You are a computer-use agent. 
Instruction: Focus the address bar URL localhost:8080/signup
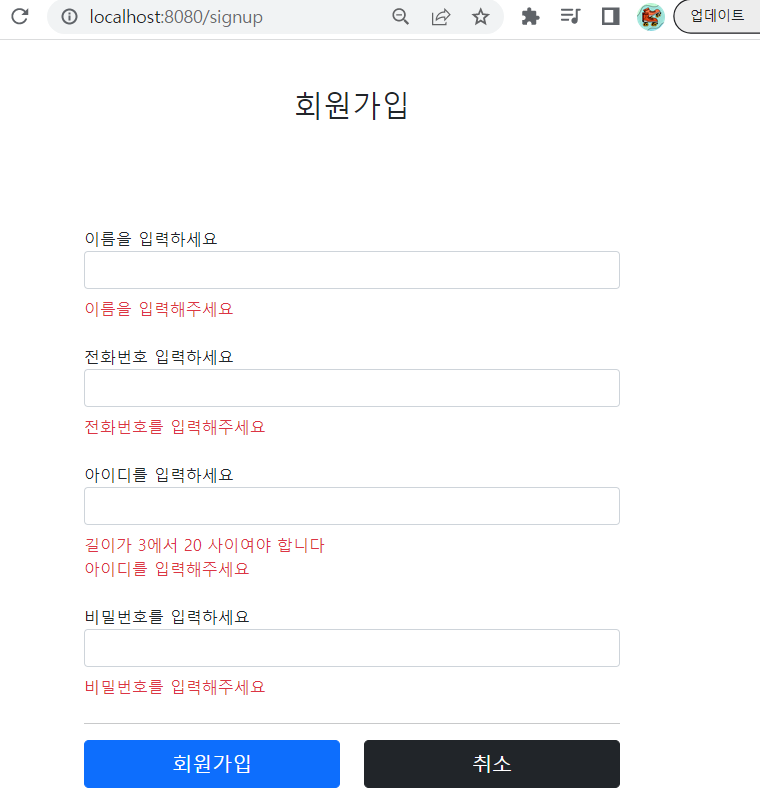[x=176, y=17]
